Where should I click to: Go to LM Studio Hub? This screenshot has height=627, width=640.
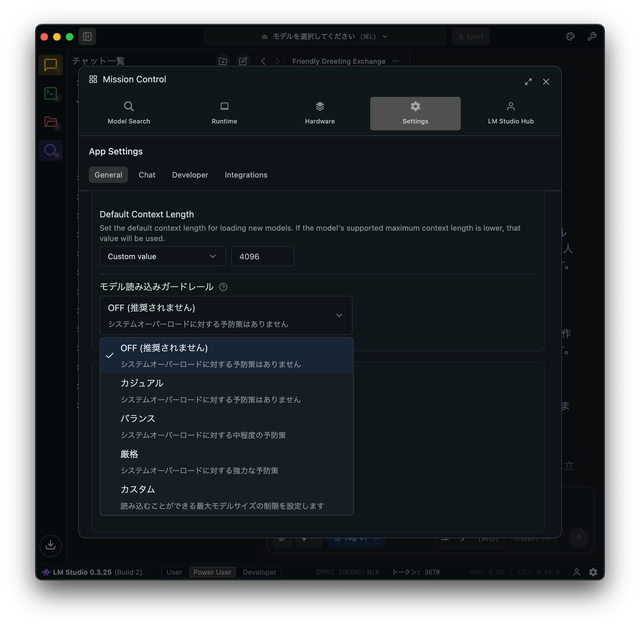[x=510, y=113]
